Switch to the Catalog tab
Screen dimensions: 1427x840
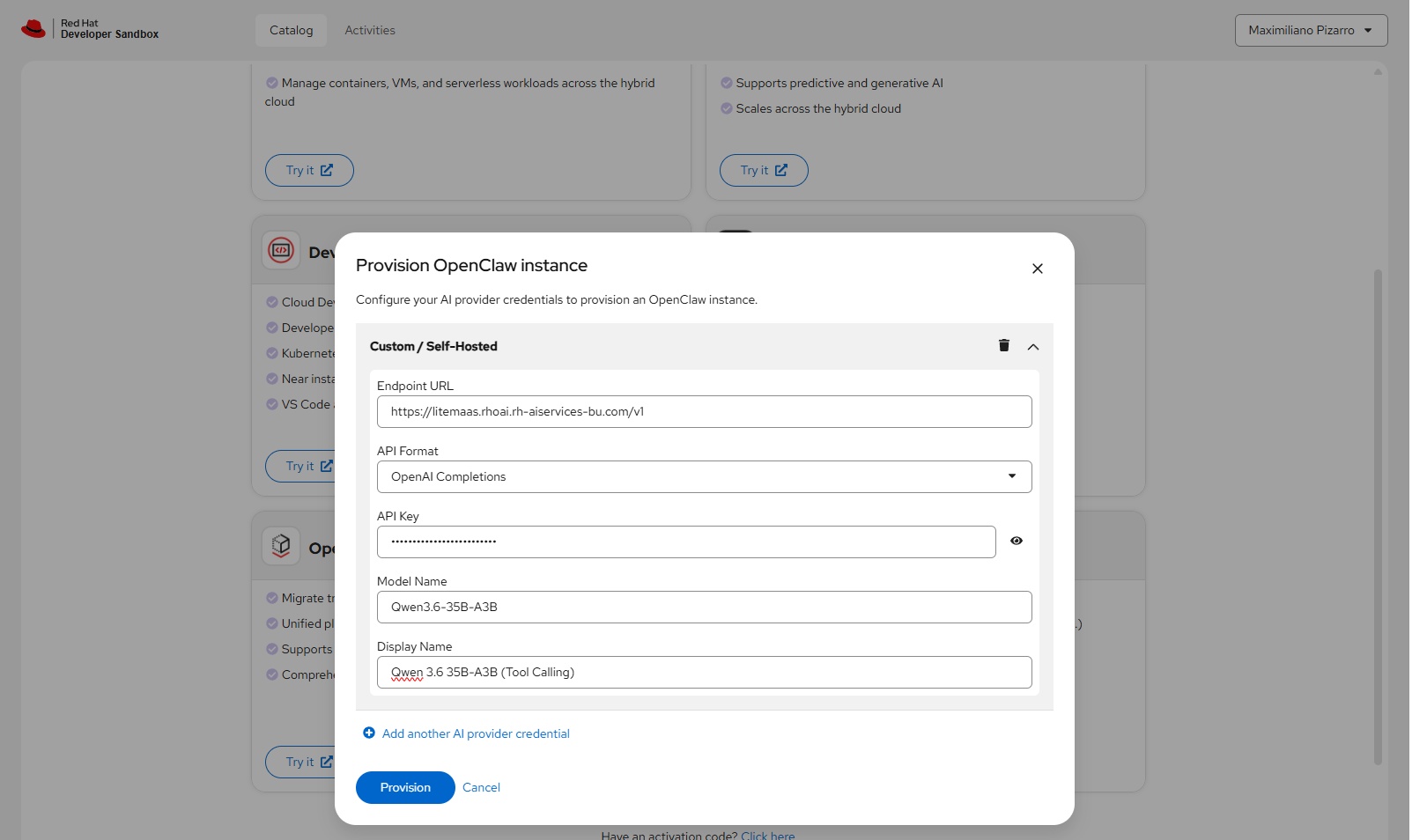292,30
